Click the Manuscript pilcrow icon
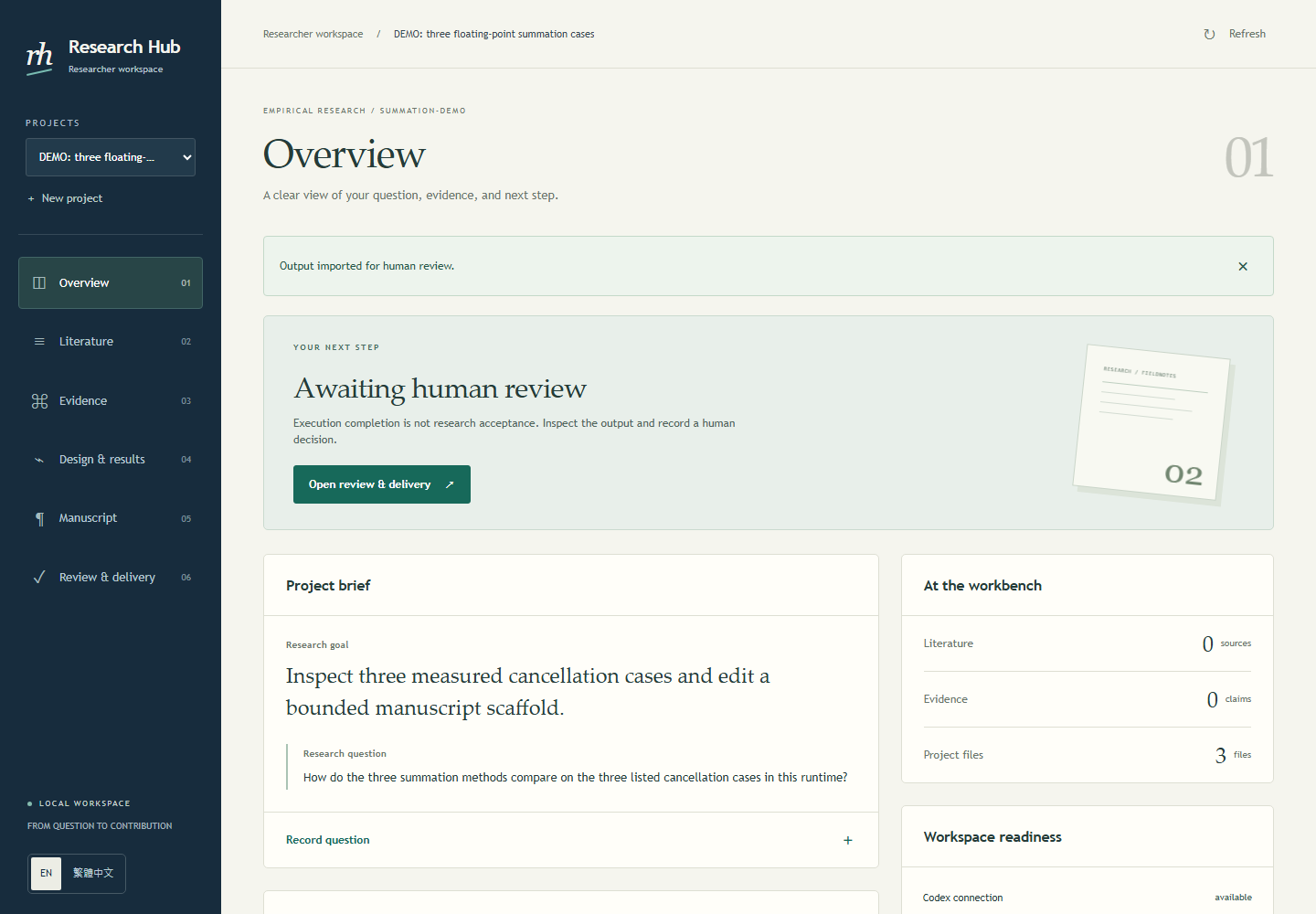1316x914 pixels. click(39, 518)
